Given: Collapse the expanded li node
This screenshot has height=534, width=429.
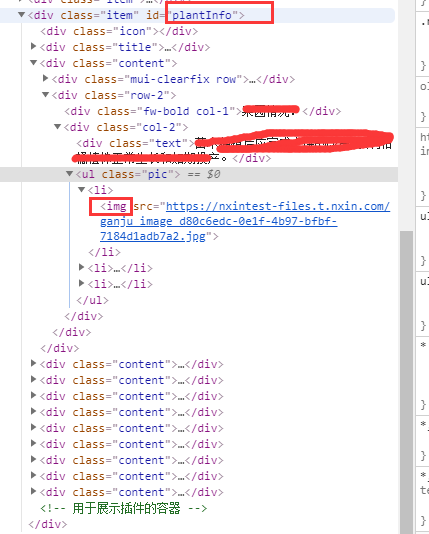Looking at the screenshot, I should (x=81, y=189).
